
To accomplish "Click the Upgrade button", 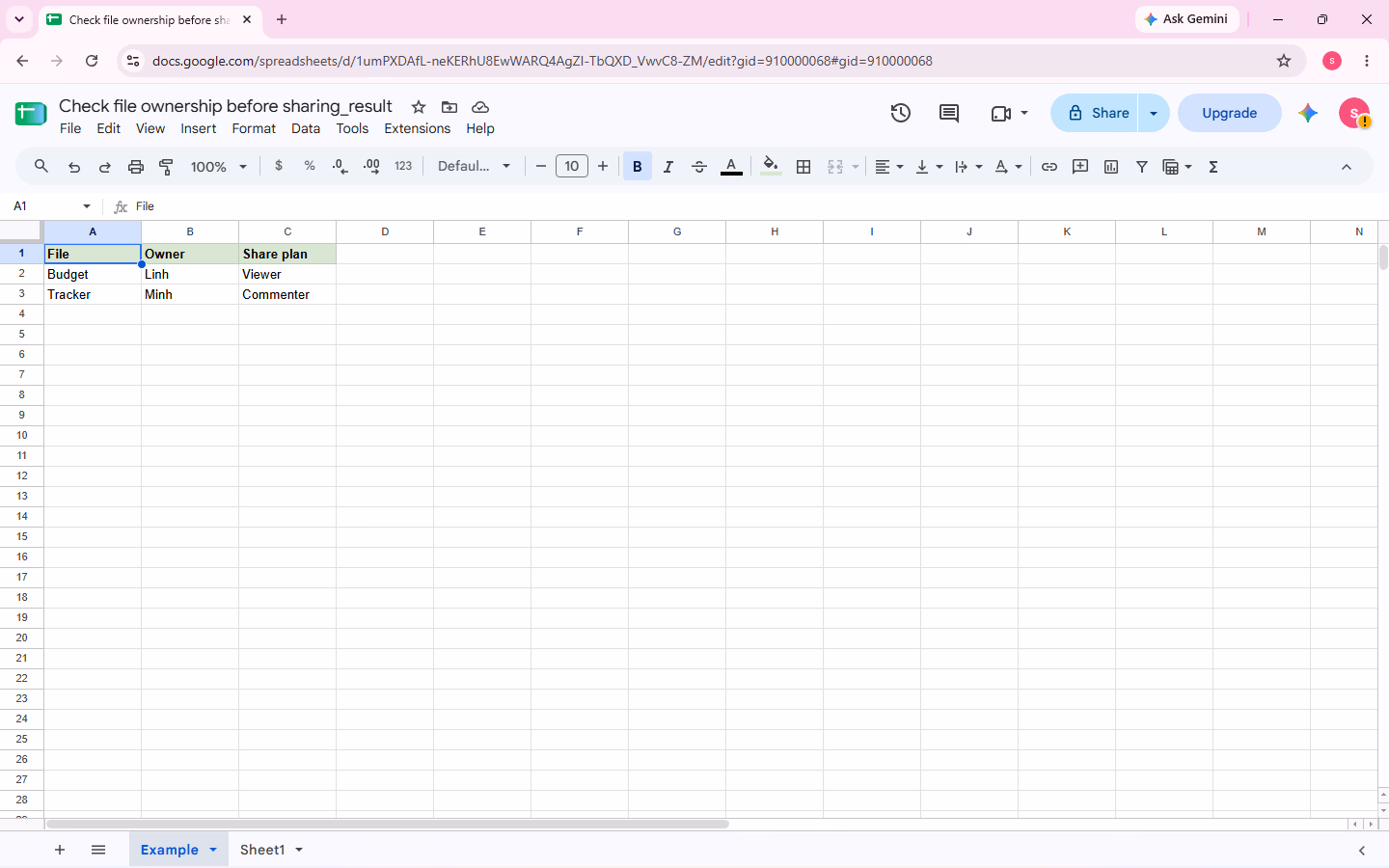I will click(1230, 113).
